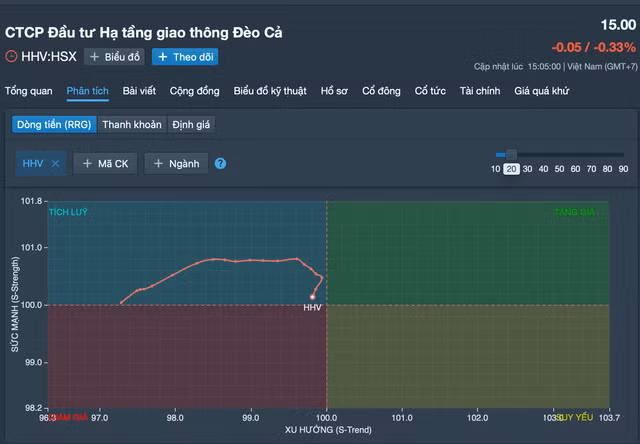Viewport: 640px width, 444px height.
Task: Follow the stock with Theo dõi
Action: click(185, 57)
